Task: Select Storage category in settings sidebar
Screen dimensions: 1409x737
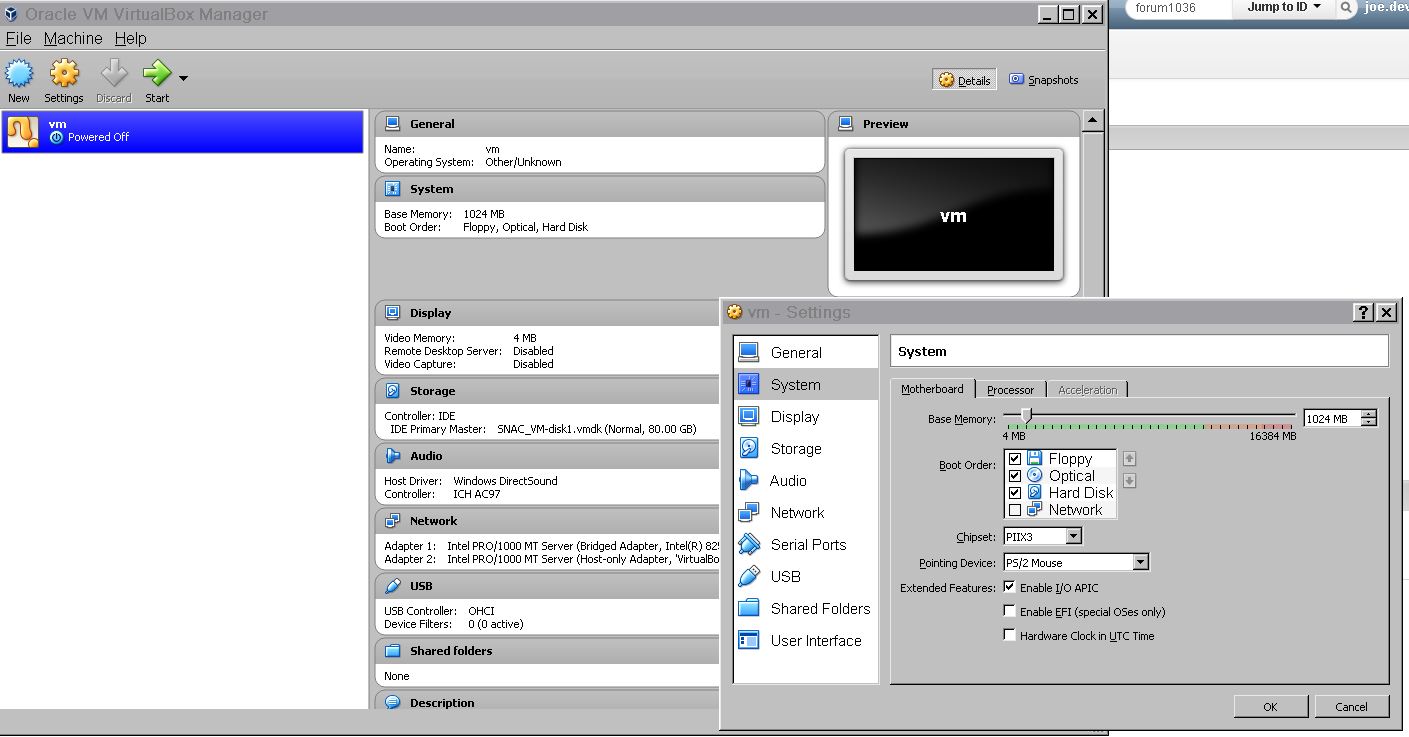Action: pyautogui.click(x=795, y=449)
